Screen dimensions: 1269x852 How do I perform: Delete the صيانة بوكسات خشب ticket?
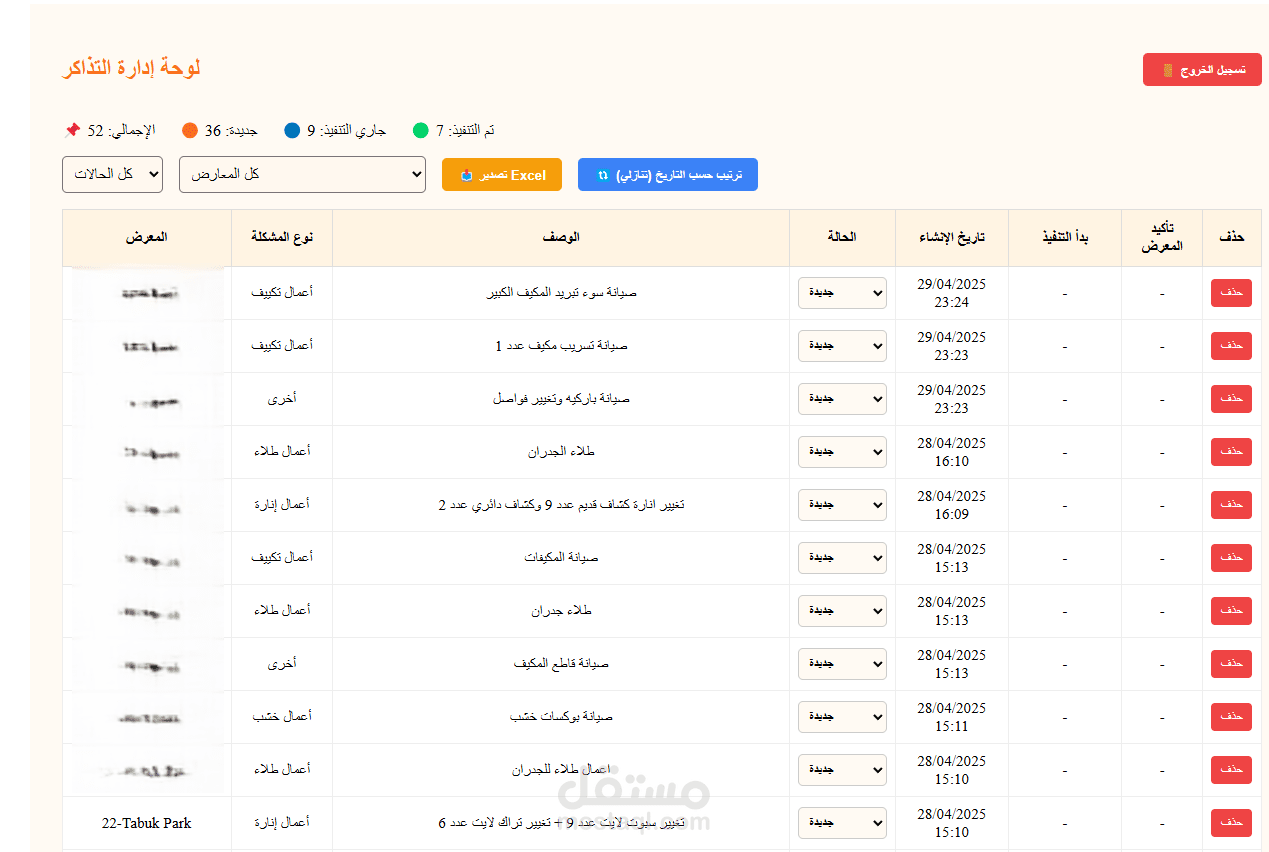click(x=1231, y=717)
